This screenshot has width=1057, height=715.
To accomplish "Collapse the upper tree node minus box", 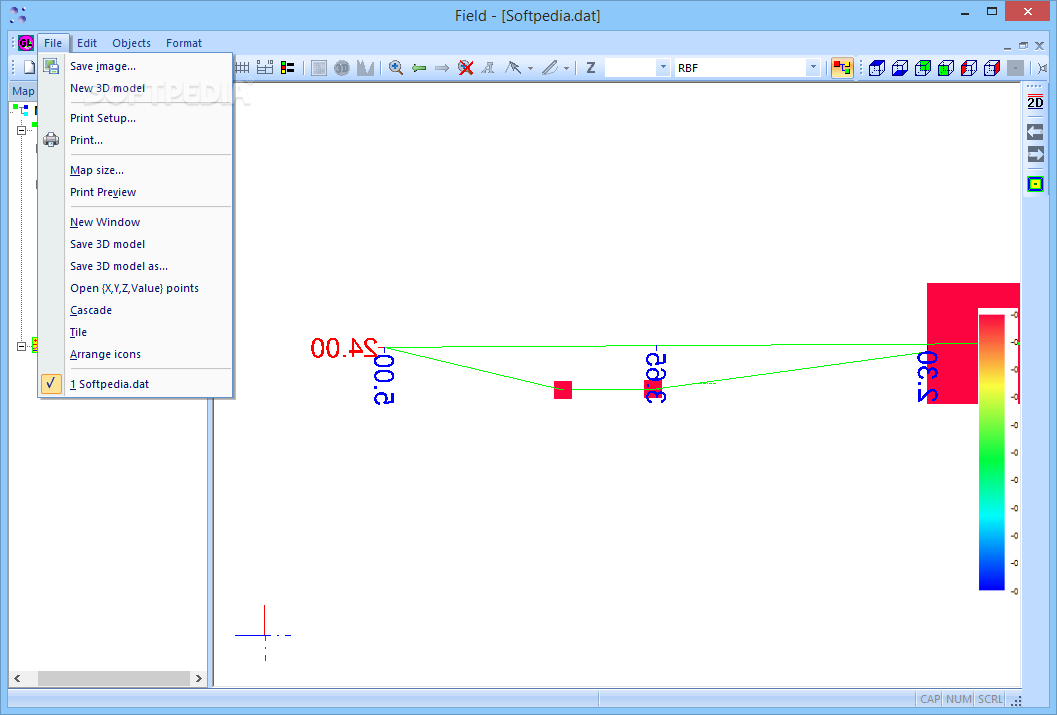I will [x=22, y=130].
